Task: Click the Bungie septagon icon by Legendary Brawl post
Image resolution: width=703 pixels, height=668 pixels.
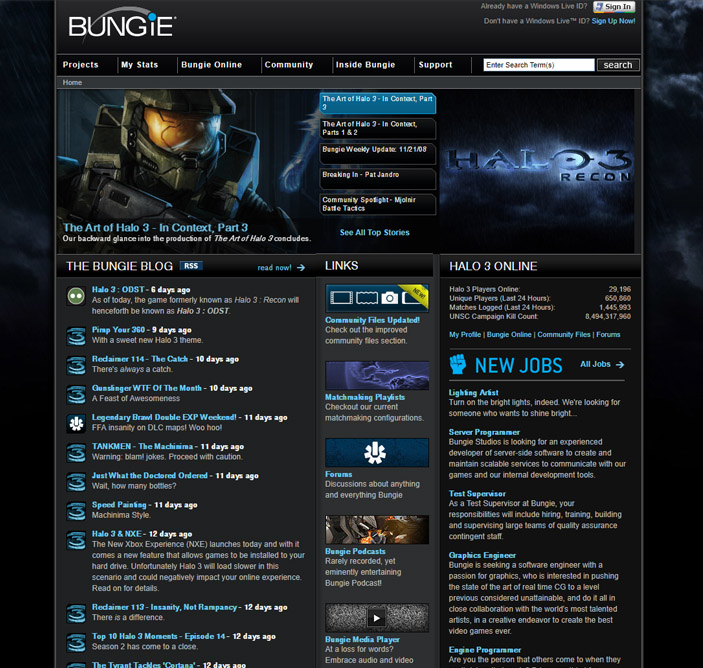Action: (76, 424)
